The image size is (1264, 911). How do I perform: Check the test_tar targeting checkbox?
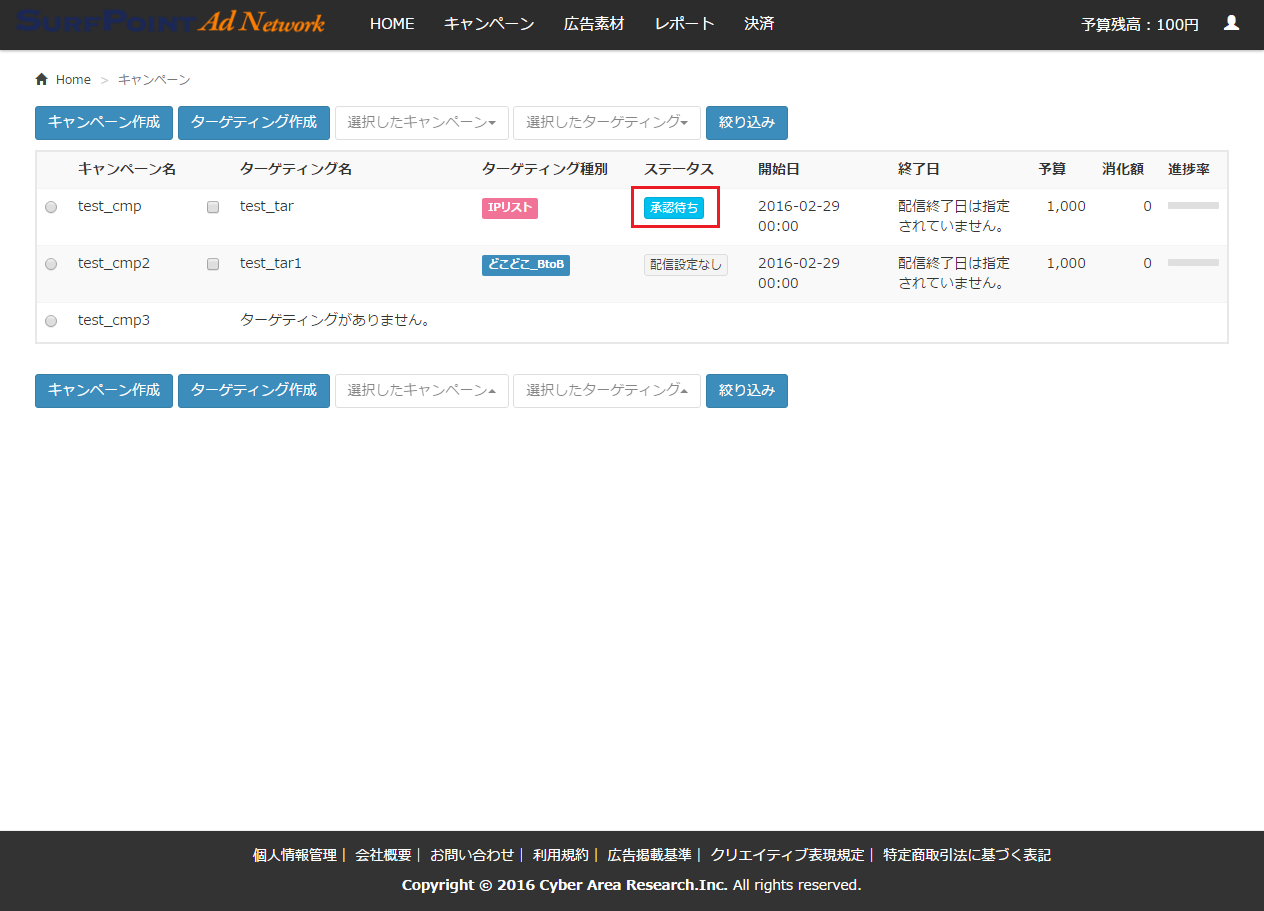(x=213, y=207)
